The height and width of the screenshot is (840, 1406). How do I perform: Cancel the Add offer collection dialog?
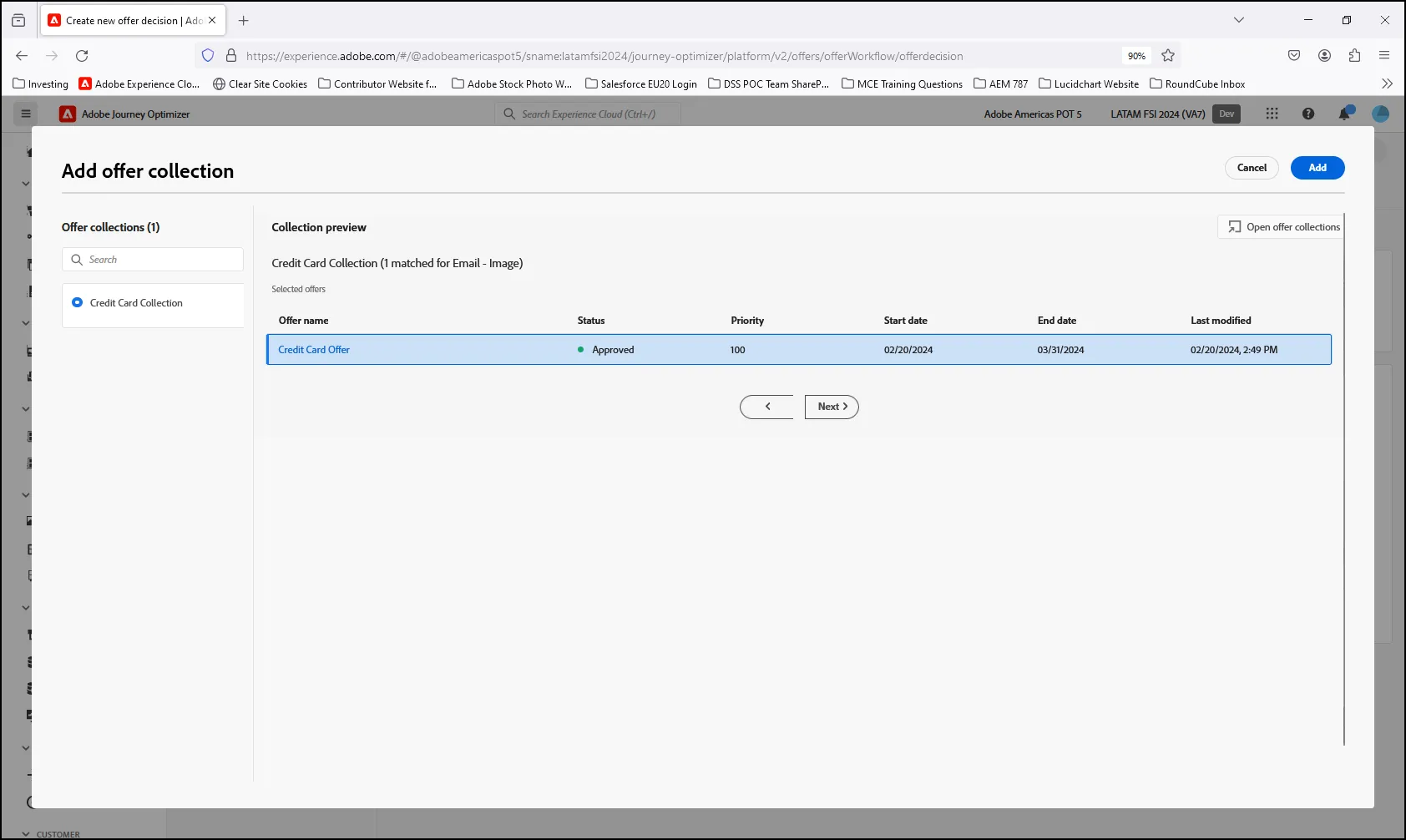tap(1252, 168)
